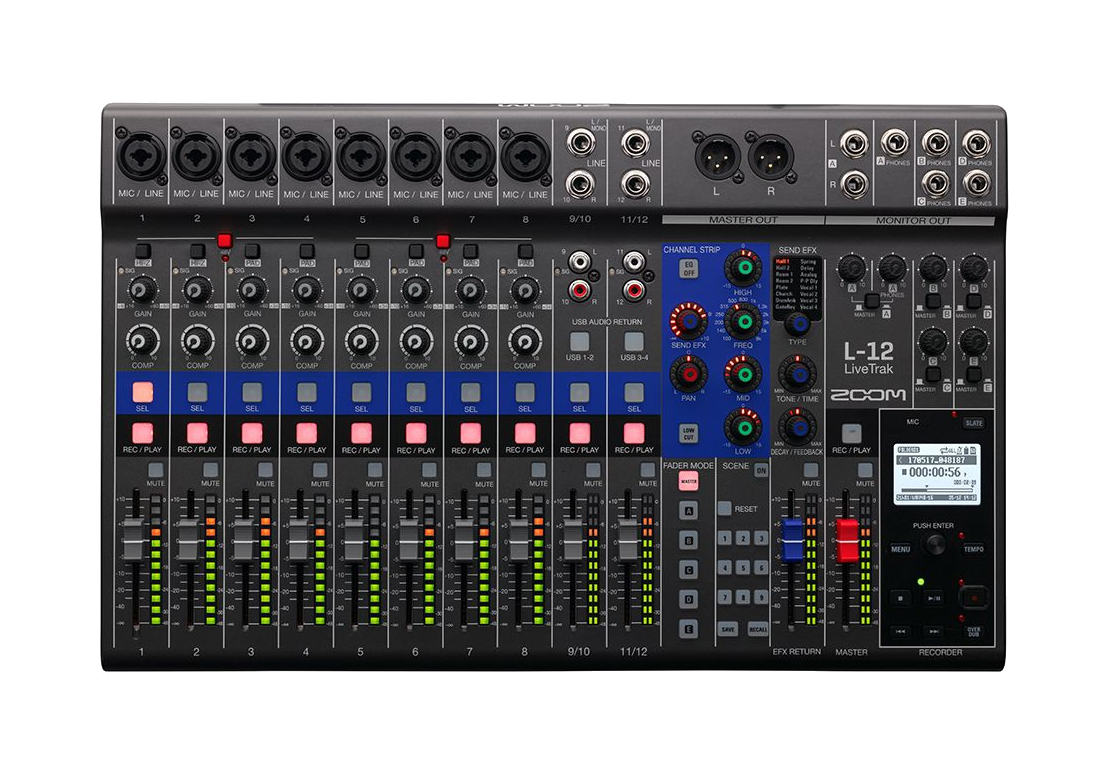The height and width of the screenshot is (775, 1109).
Task: Toggle the EQ OFF button
Action: (688, 269)
